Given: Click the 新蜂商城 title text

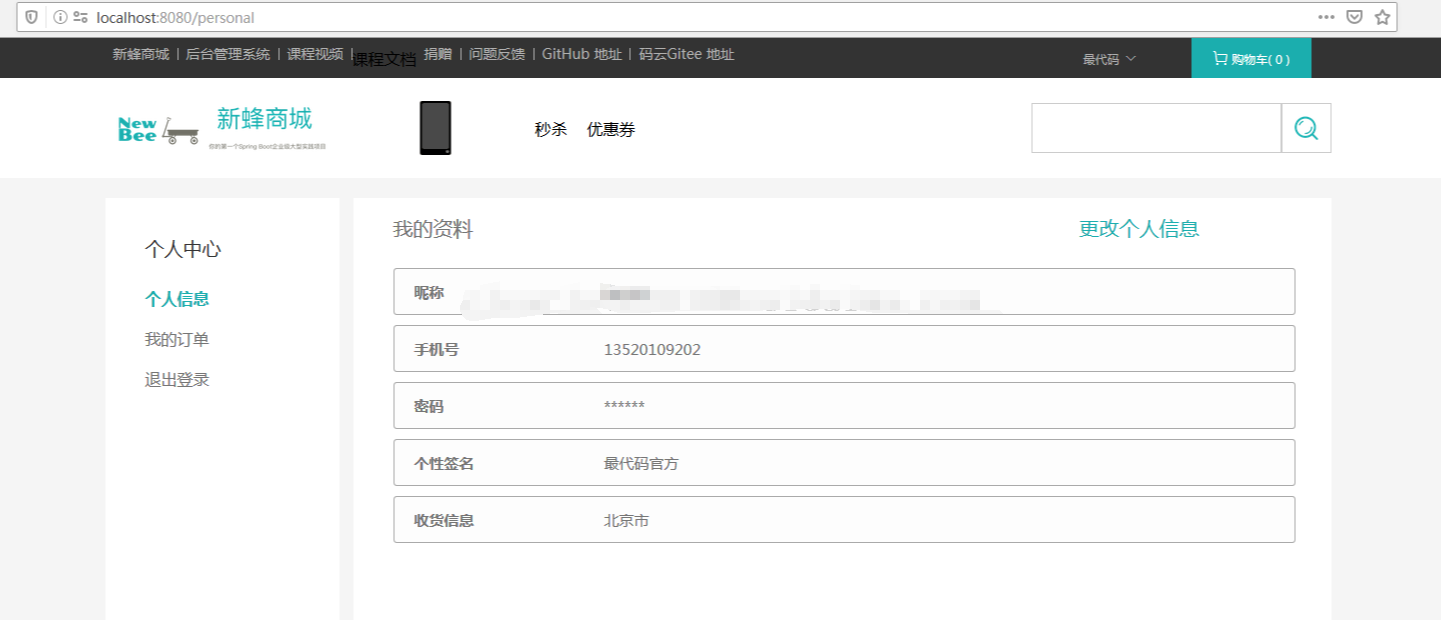Looking at the screenshot, I should tap(265, 119).
